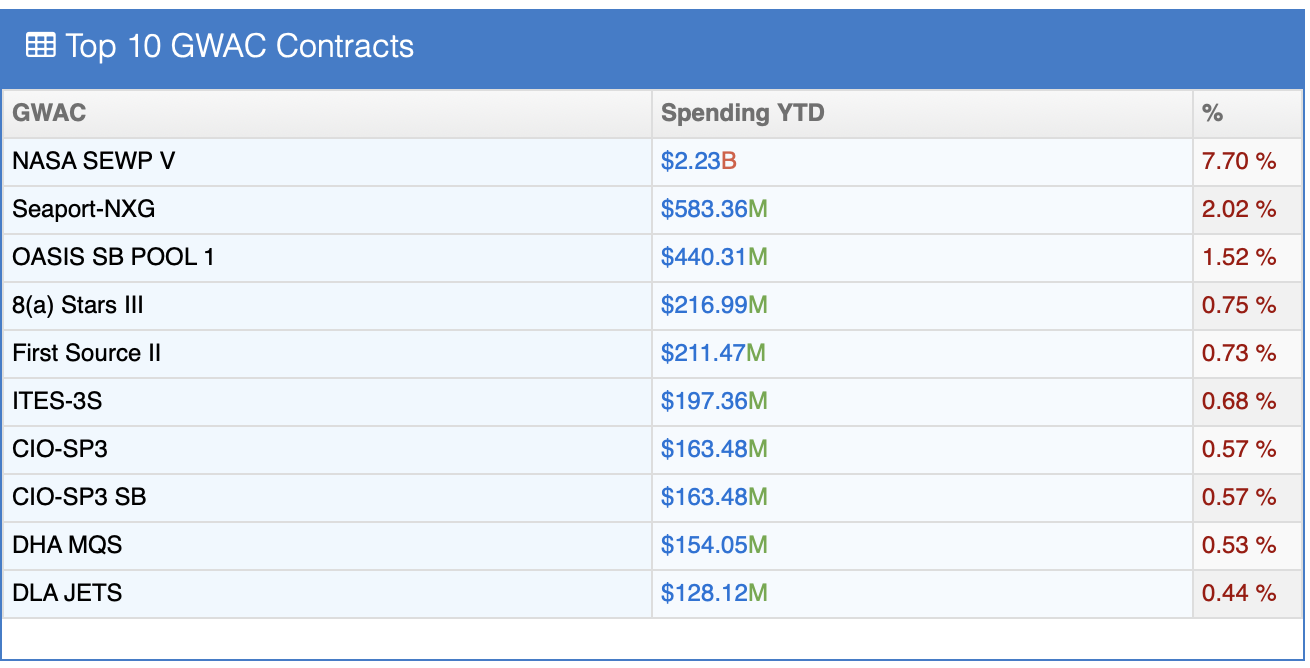This screenshot has height=668, width=1310.
Task: Click the $583.36M spending amount
Action: (714, 209)
